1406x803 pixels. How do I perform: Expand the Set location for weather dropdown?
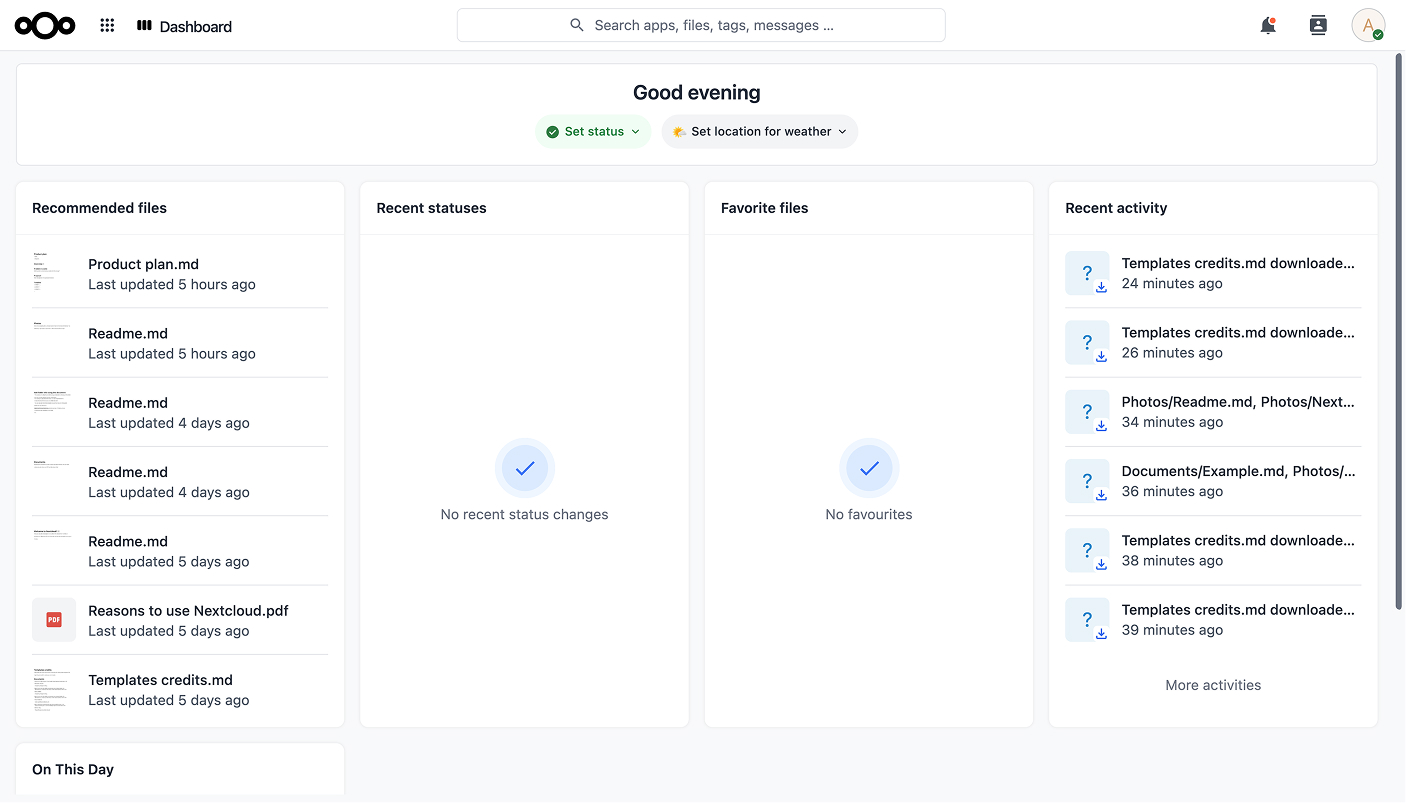pos(760,132)
